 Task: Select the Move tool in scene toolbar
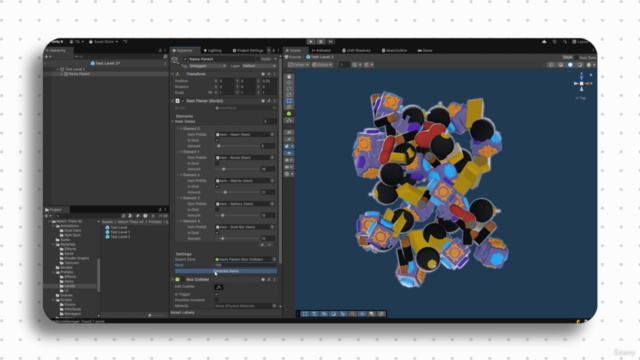pyautogui.click(x=289, y=82)
